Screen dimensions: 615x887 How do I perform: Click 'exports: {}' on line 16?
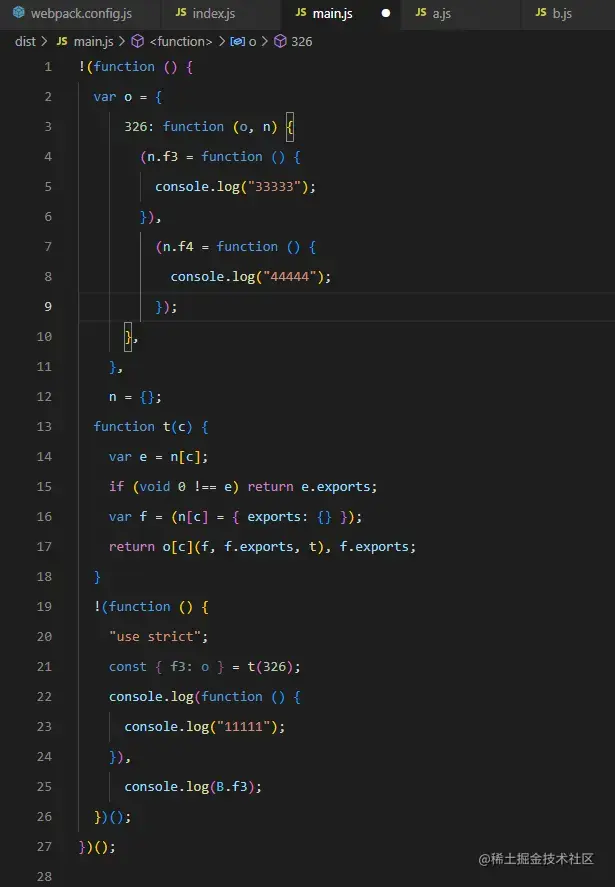[x=289, y=516]
